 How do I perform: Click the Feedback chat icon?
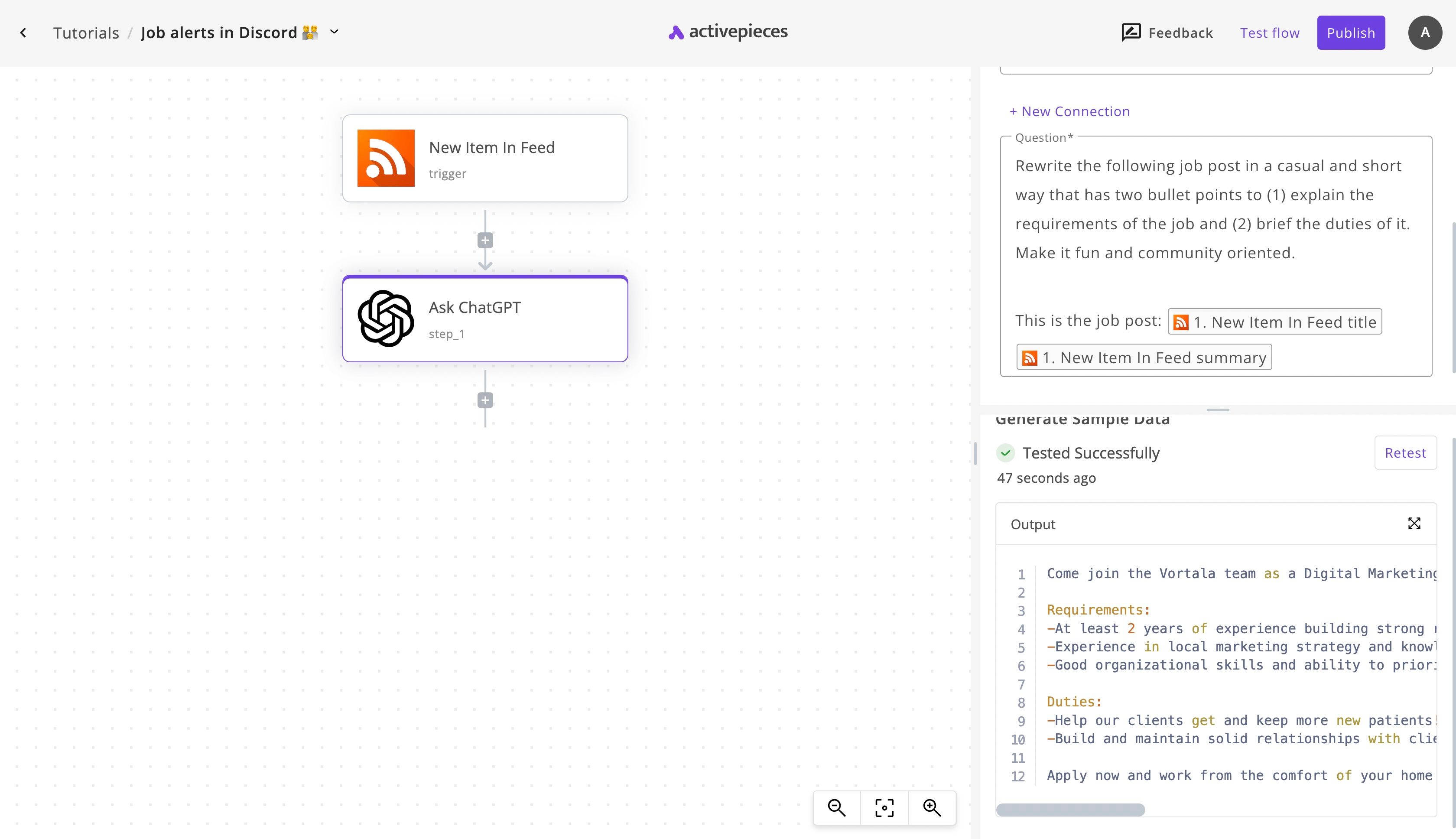(1131, 33)
